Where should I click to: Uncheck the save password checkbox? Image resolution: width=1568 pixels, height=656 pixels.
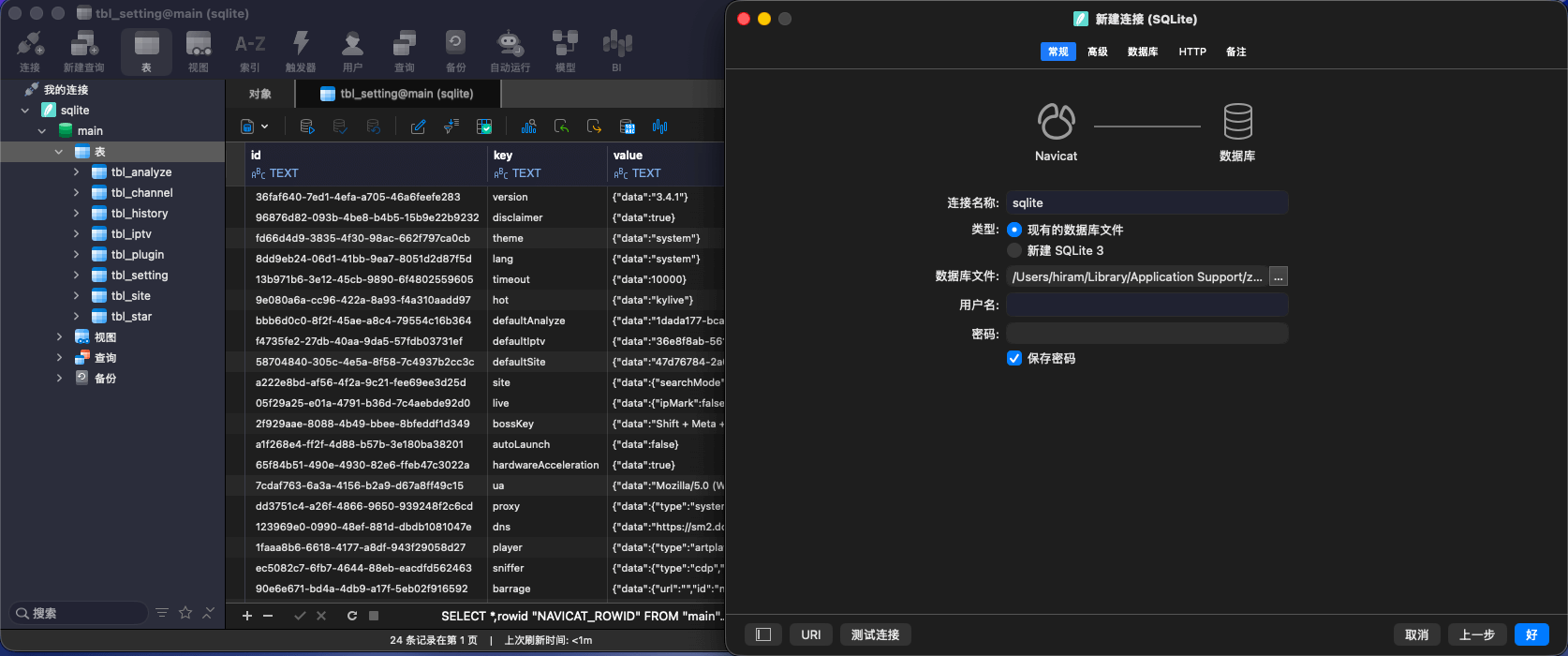pyautogui.click(x=1014, y=358)
